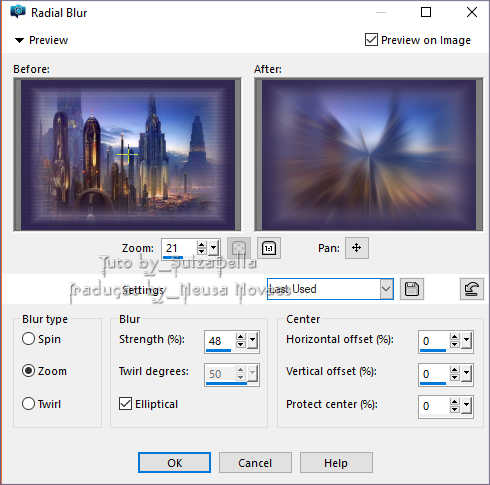Image resolution: width=490 pixels, height=485 pixels.
Task: Toggle Preview on Image checkbox
Action: (x=371, y=40)
